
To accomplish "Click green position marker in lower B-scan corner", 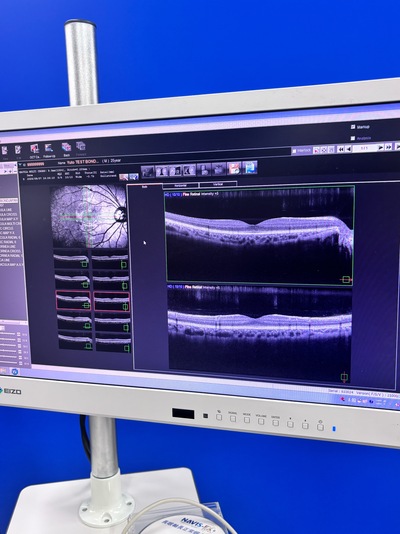I will tap(344, 377).
